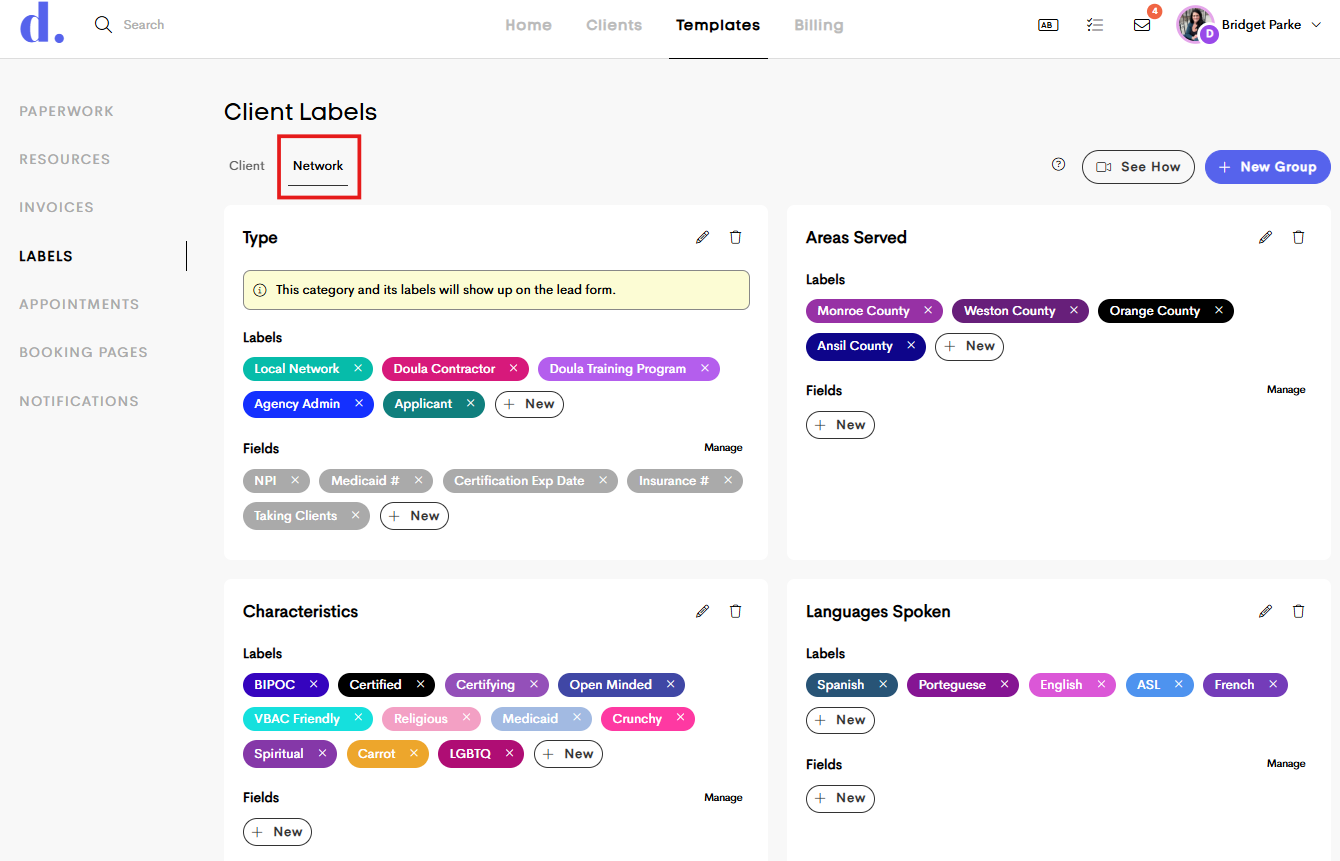Click the doula app logo
Image resolution: width=1340 pixels, height=861 pixels.
42,24
